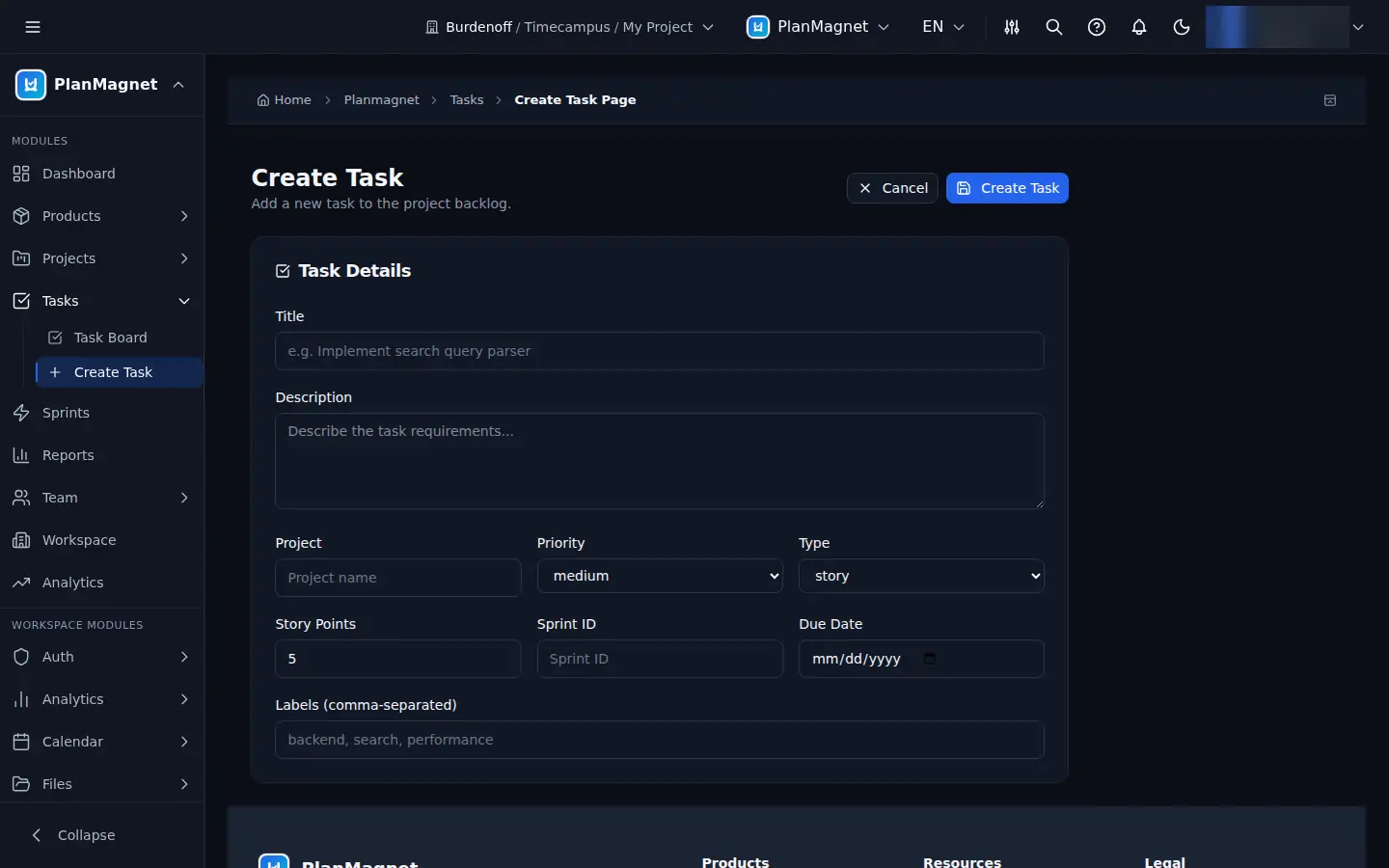1389x868 pixels.
Task: Expand the Calendar module chevron
Action: [184, 742]
